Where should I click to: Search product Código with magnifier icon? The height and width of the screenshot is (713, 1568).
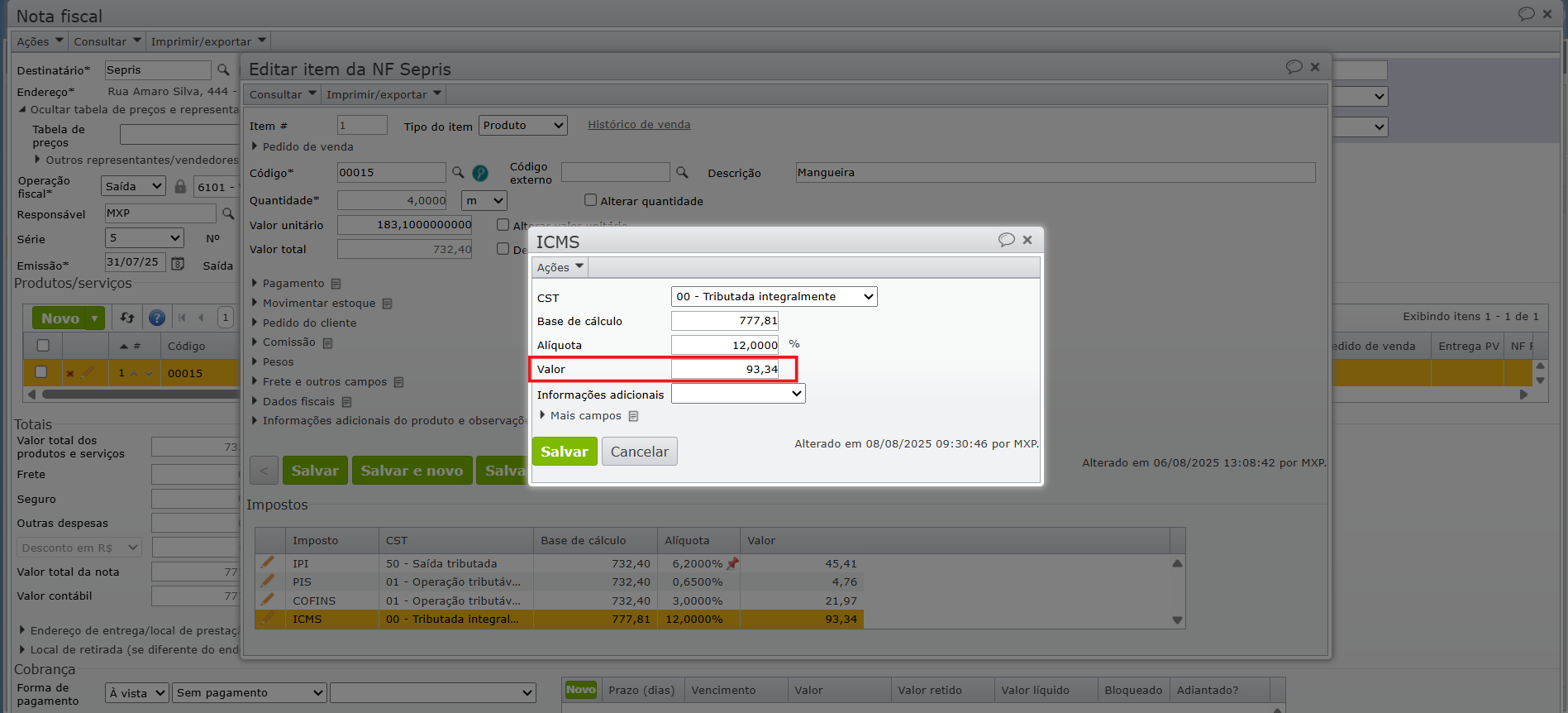click(x=458, y=172)
